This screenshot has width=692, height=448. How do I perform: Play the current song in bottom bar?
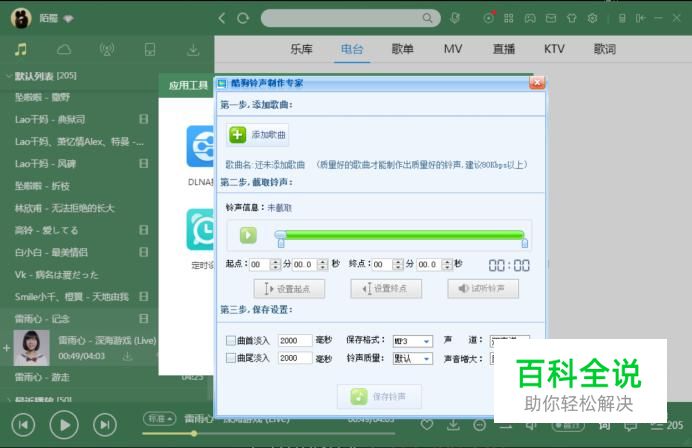tap(64, 425)
